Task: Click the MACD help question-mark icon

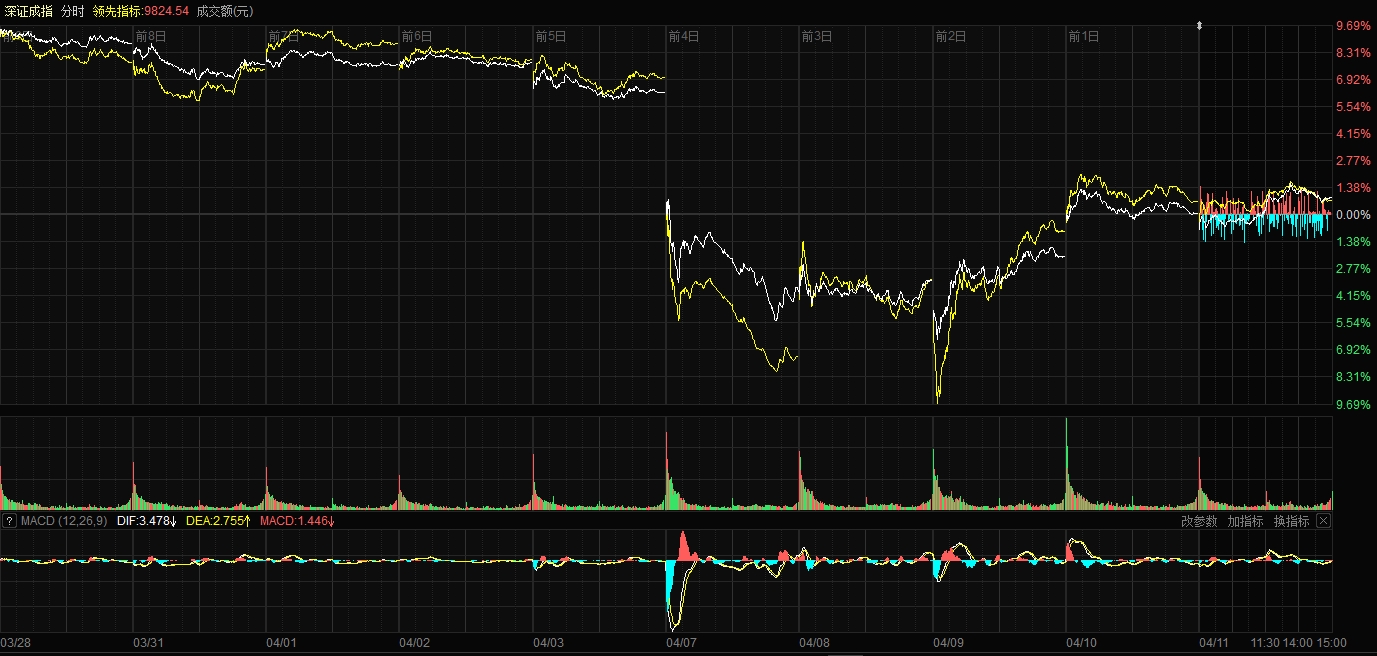Action: pos(10,521)
